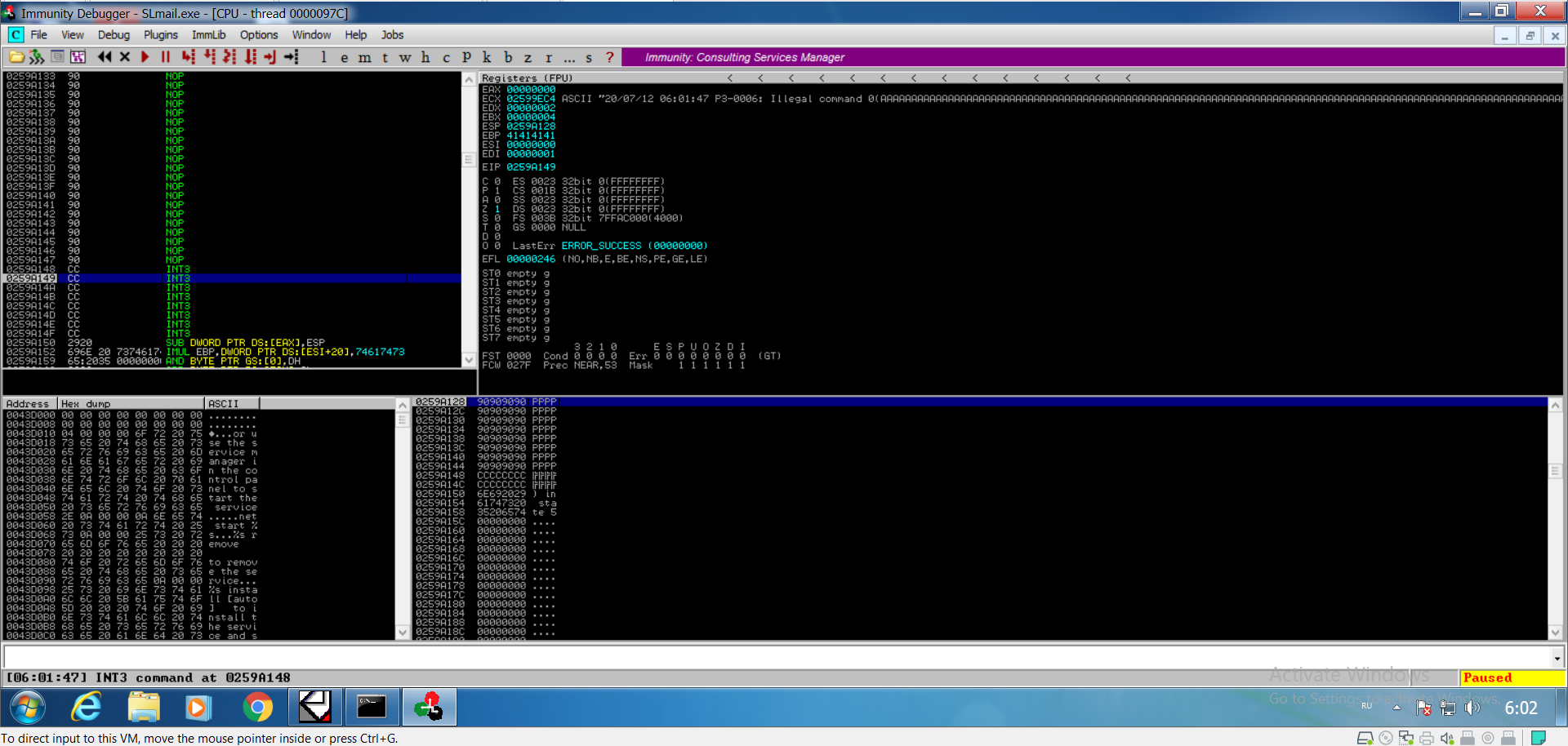Show Call stack via 'k' button

(487, 57)
